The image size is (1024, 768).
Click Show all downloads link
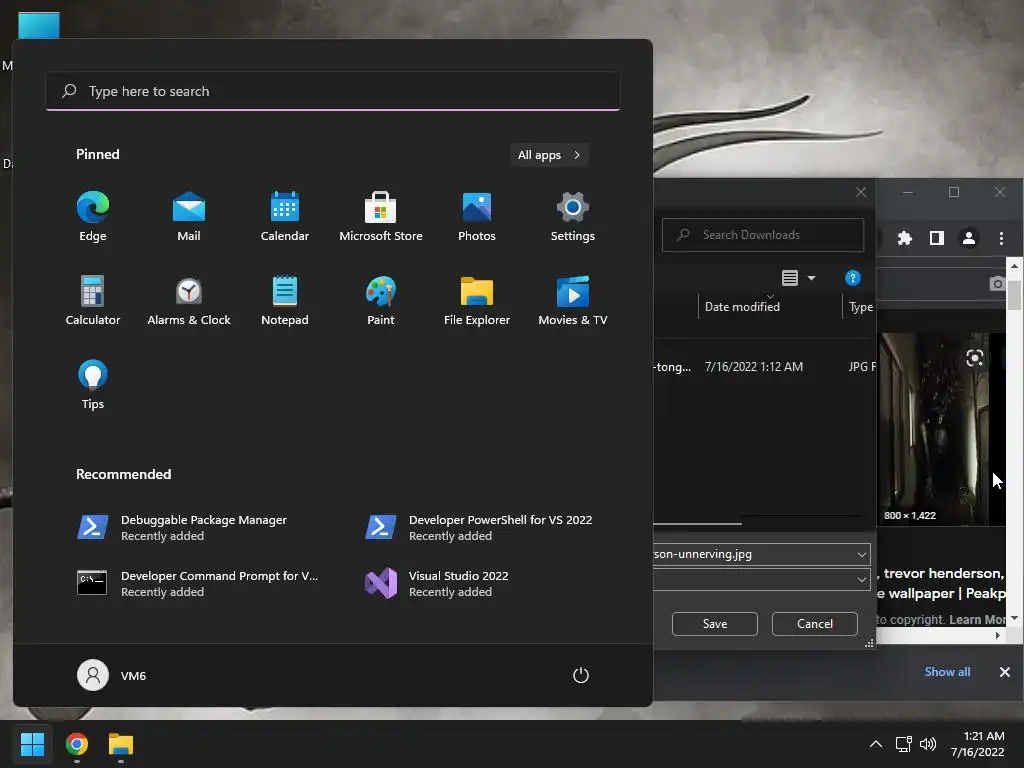[x=947, y=671]
